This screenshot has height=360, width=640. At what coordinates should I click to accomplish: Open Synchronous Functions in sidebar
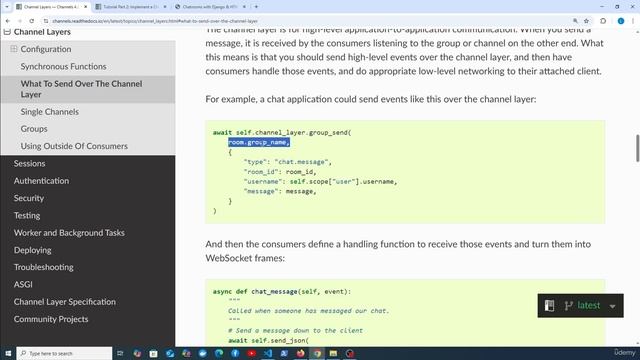coord(63,66)
